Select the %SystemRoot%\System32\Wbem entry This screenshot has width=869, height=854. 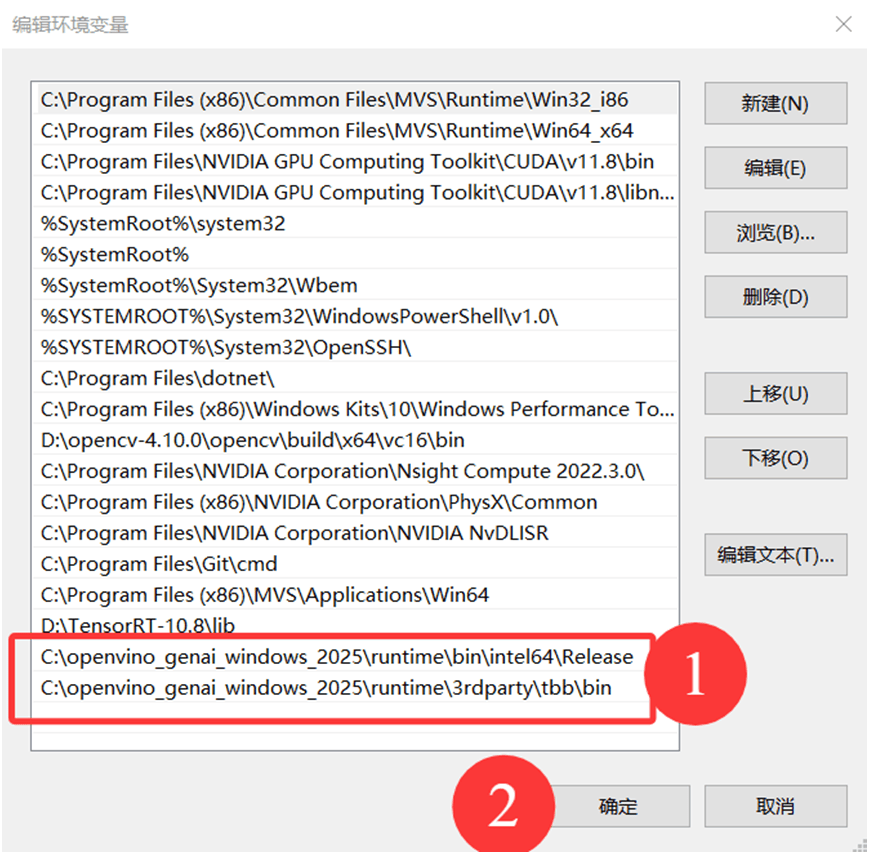pos(355,285)
